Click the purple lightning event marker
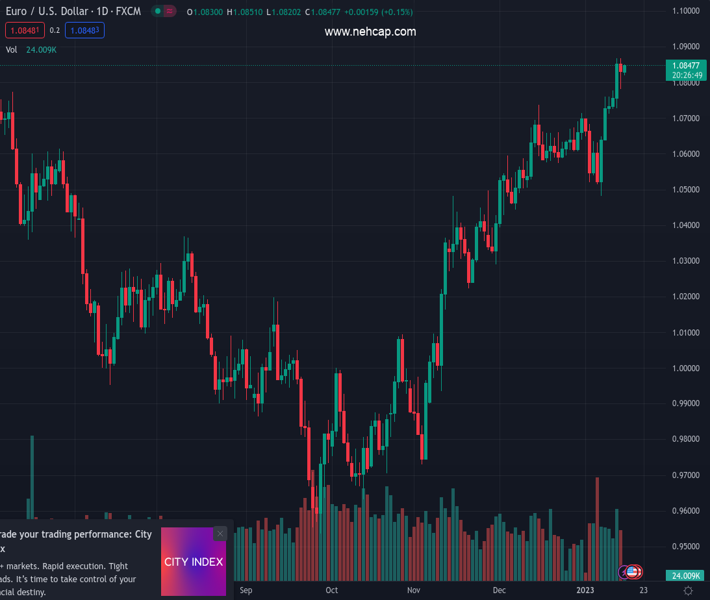The height and width of the screenshot is (600, 710). click(x=624, y=572)
